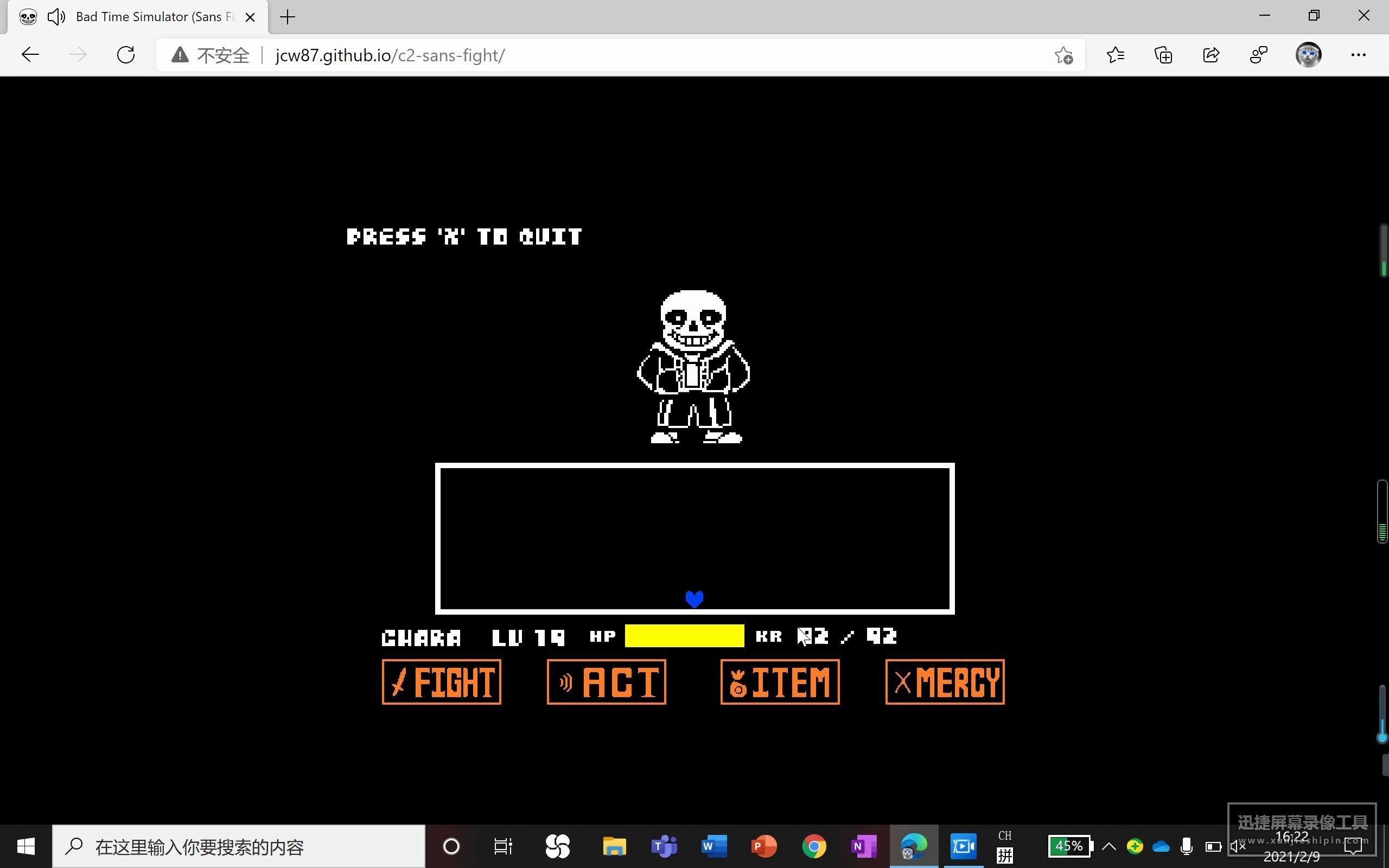Image resolution: width=1389 pixels, height=868 pixels.
Task: Open Cortana from the taskbar
Action: 452,846
